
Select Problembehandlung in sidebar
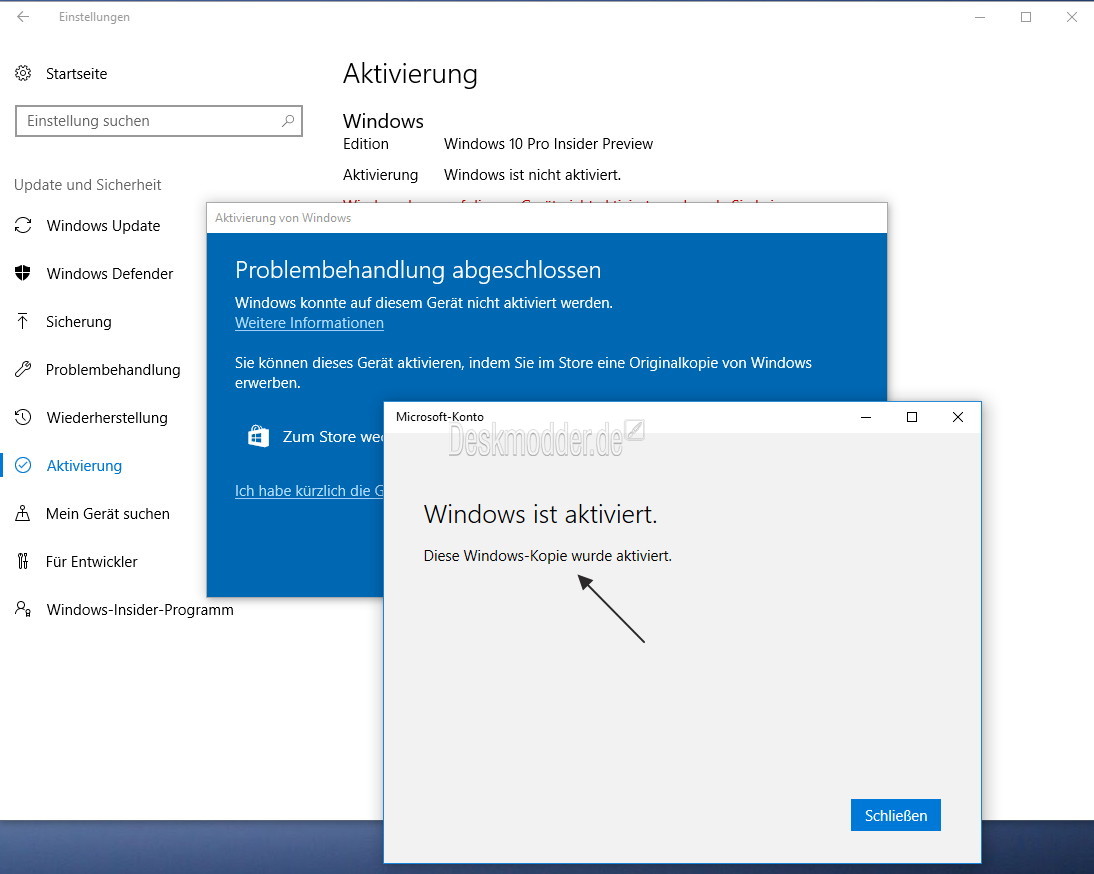pyautogui.click(x=113, y=370)
